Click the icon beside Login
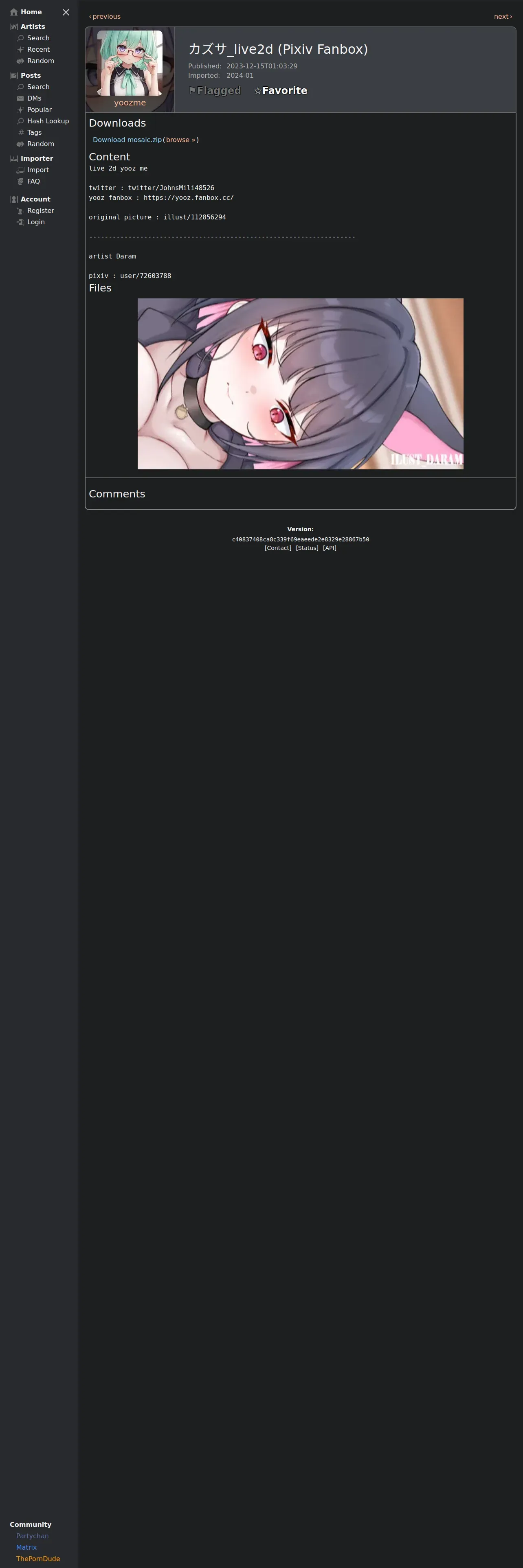The height and width of the screenshot is (1568, 523). click(21, 222)
